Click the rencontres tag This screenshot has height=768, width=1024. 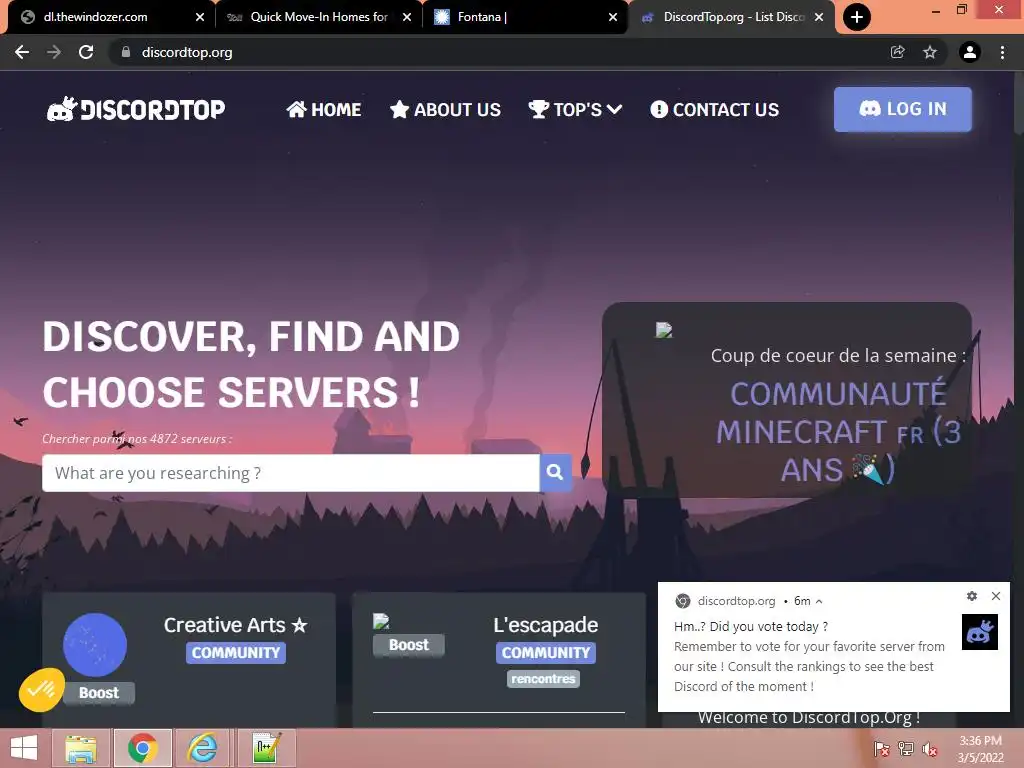click(x=543, y=679)
